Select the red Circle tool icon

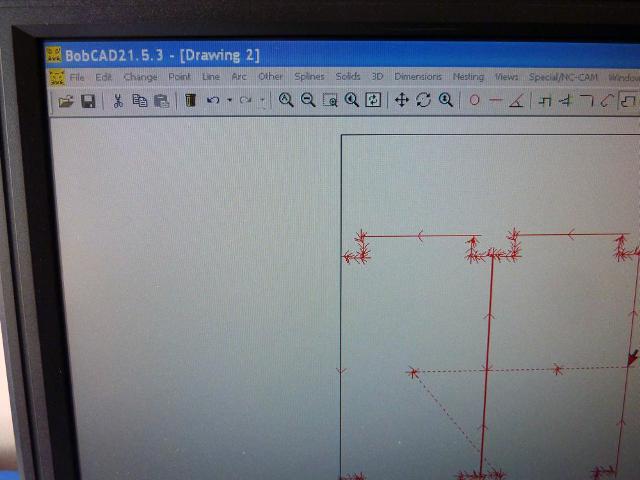point(474,100)
